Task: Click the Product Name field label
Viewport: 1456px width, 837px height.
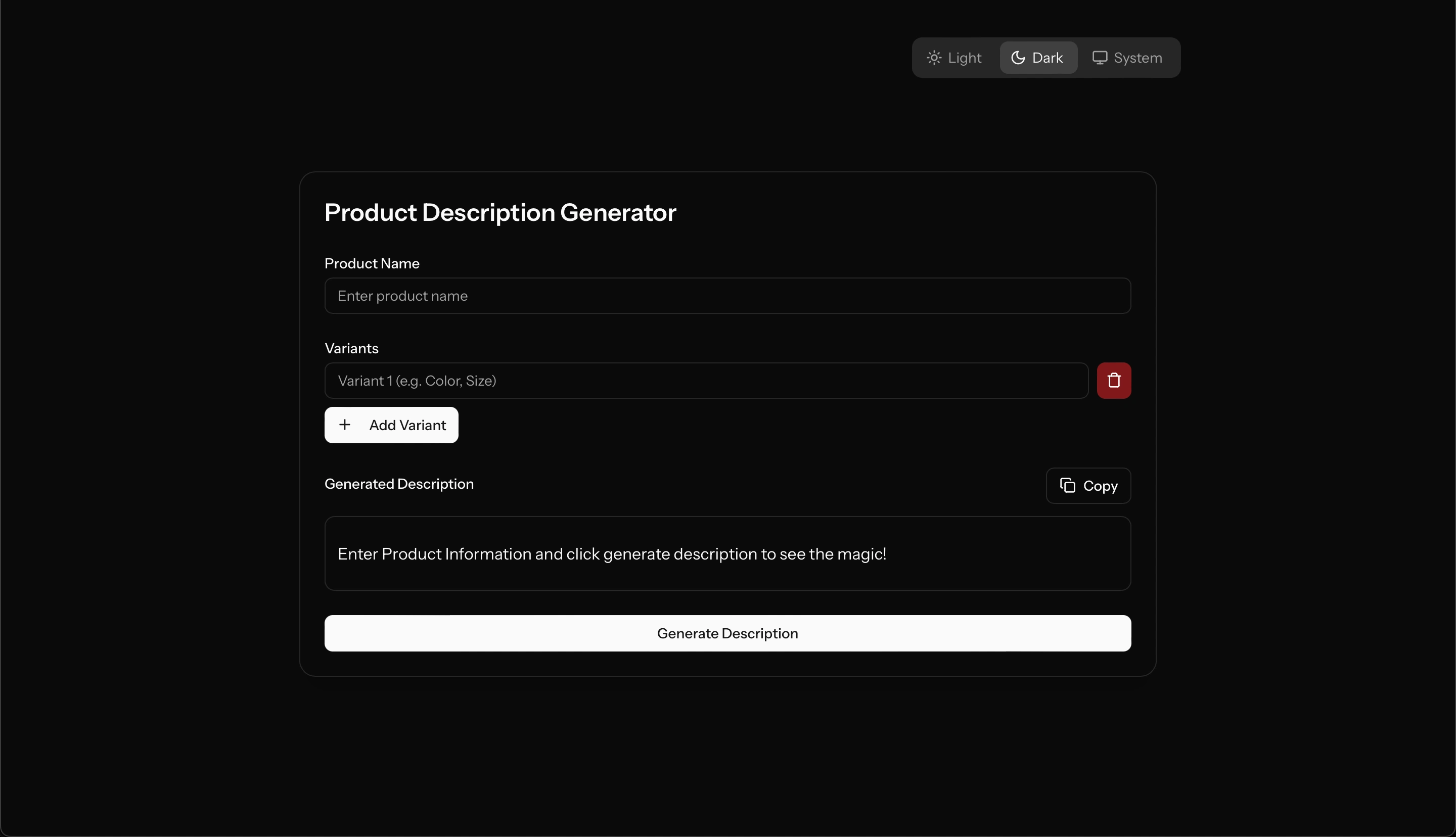Action: point(372,263)
